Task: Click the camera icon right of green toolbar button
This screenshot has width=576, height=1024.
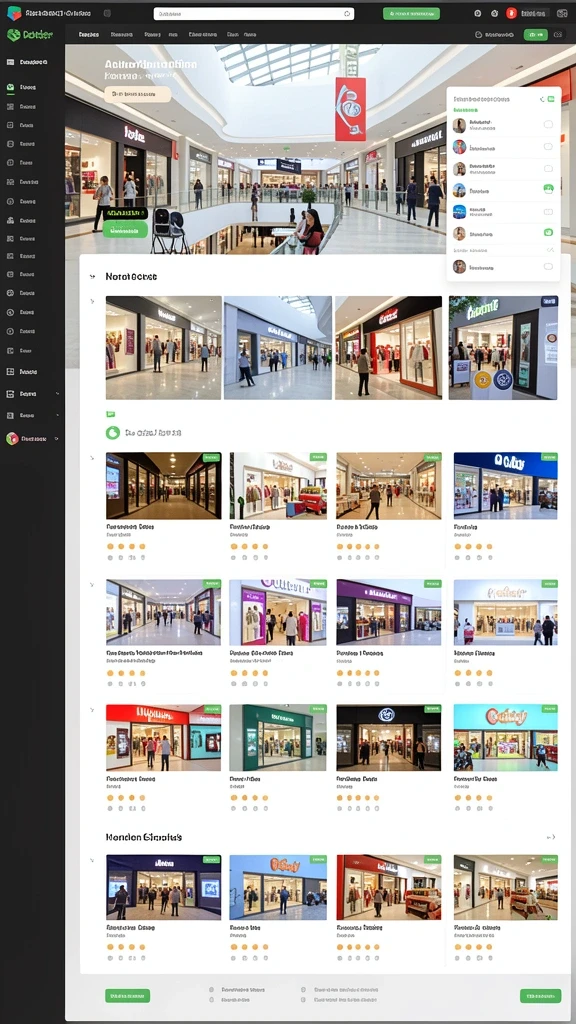Action: pos(558,35)
